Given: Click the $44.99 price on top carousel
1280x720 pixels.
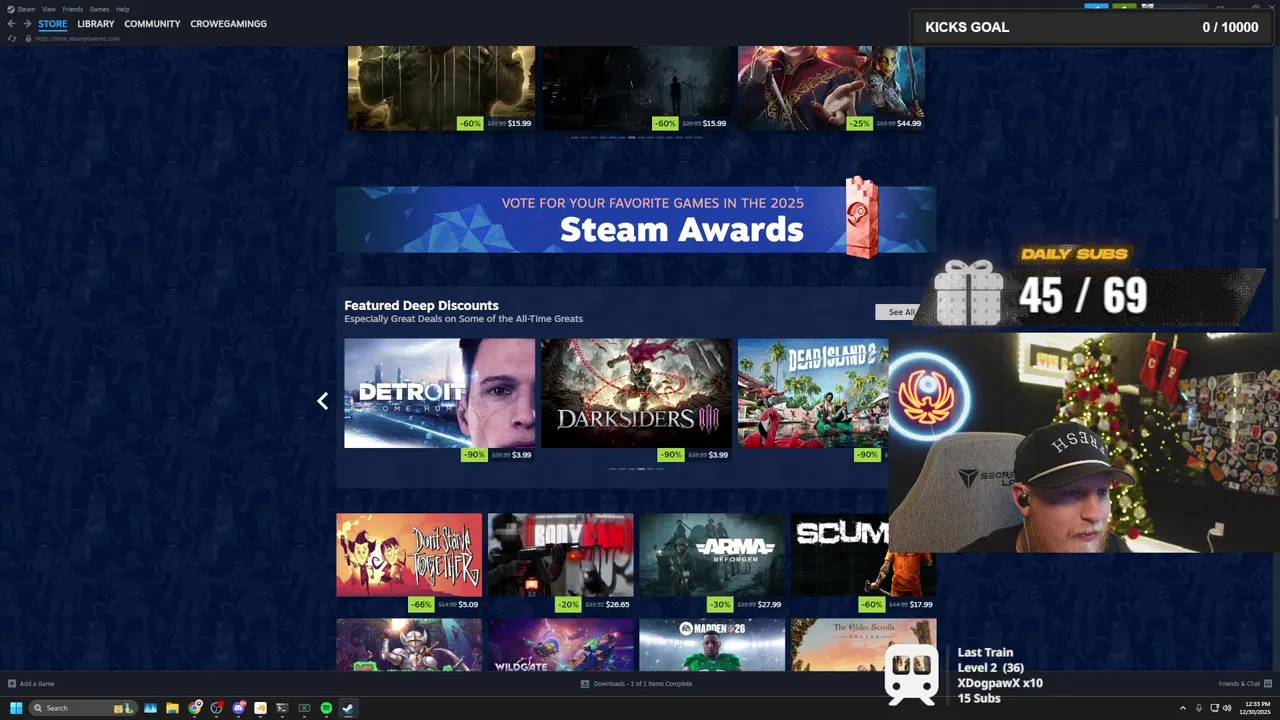Looking at the screenshot, I should (909, 124).
